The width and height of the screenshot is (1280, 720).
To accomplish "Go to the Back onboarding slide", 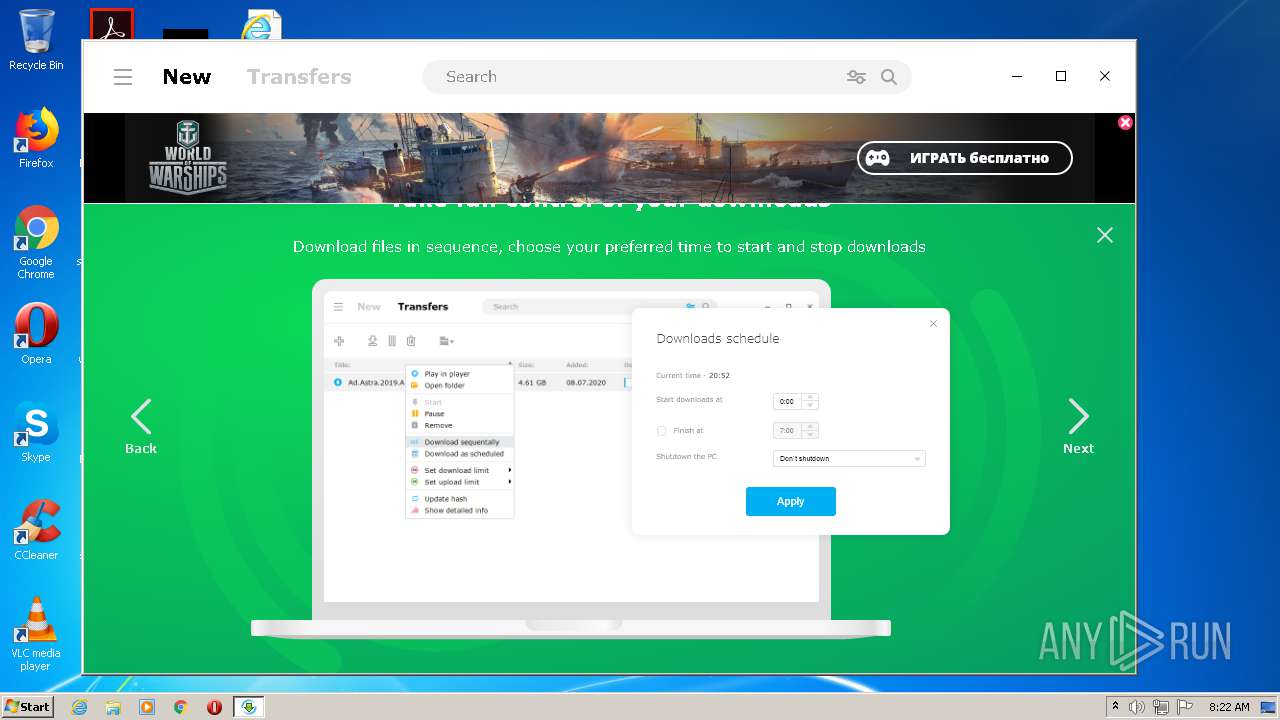I will tap(141, 427).
